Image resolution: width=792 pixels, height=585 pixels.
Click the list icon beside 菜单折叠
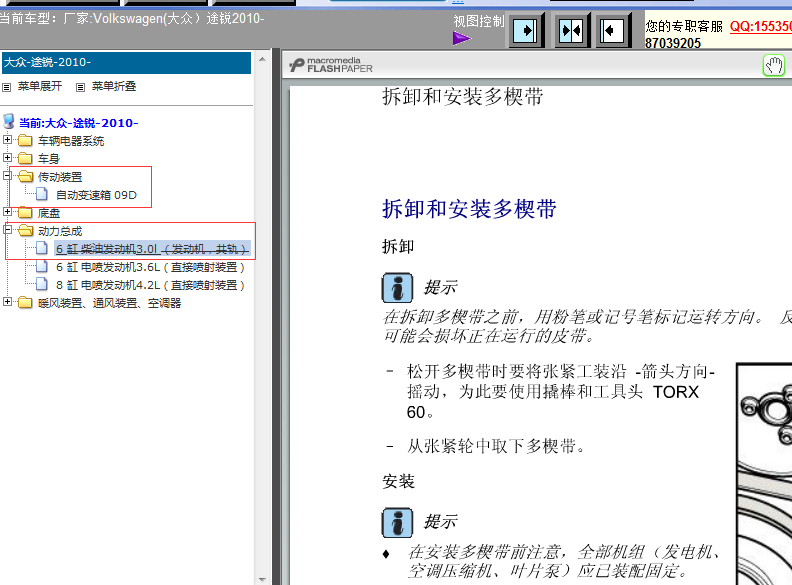80,87
